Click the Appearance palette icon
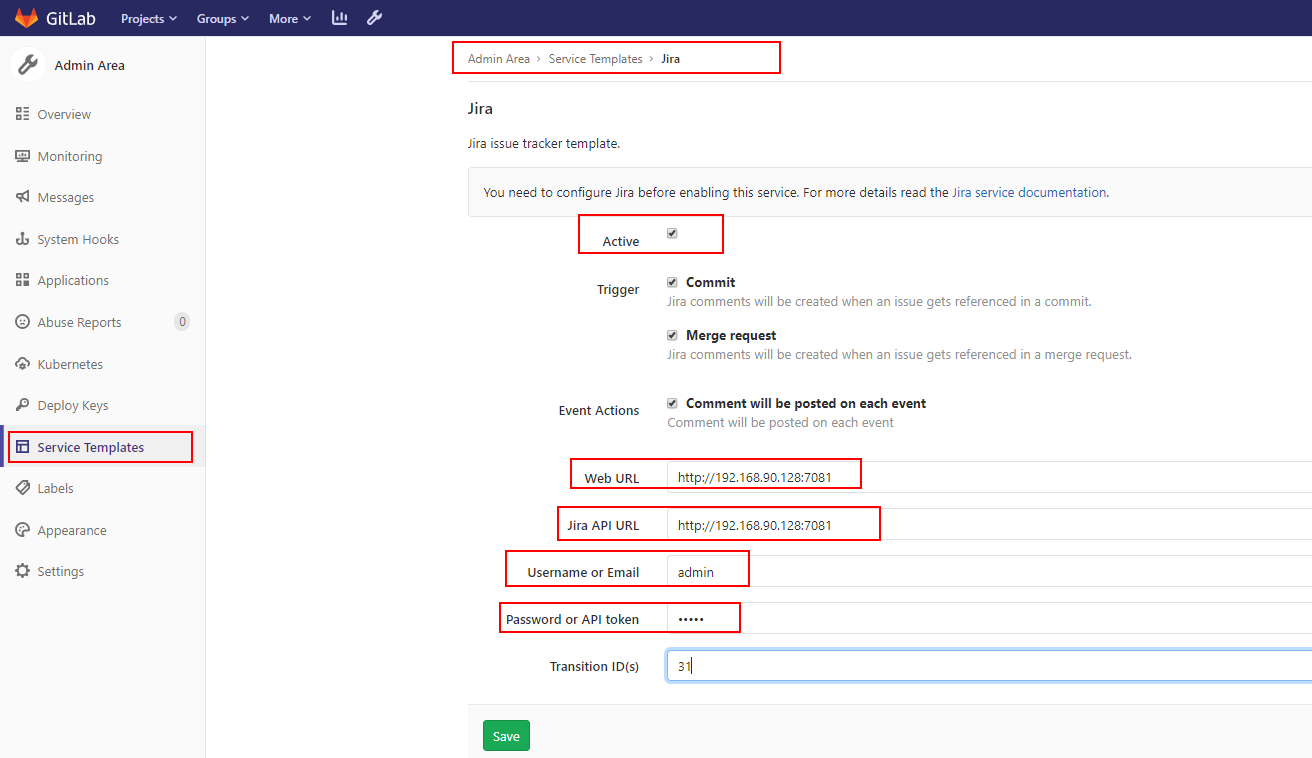This screenshot has height=758, width=1312. tap(22, 530)
